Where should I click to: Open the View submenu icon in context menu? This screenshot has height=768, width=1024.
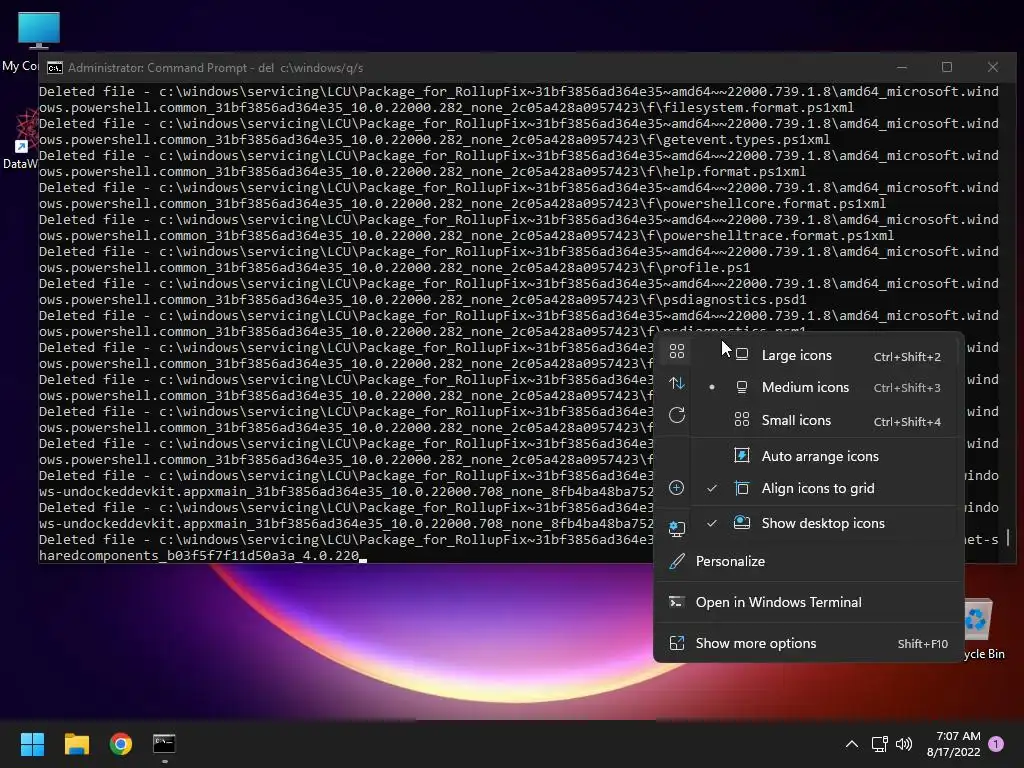pos(677,352)
